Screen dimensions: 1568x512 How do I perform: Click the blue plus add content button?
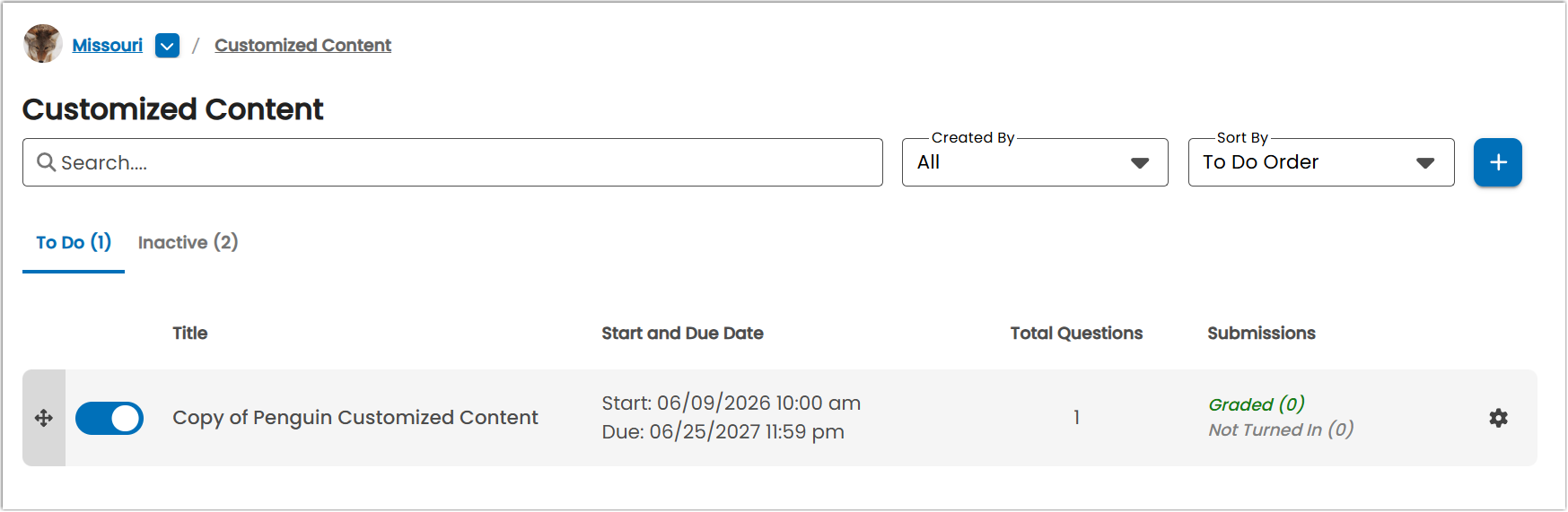point(1497,162)
